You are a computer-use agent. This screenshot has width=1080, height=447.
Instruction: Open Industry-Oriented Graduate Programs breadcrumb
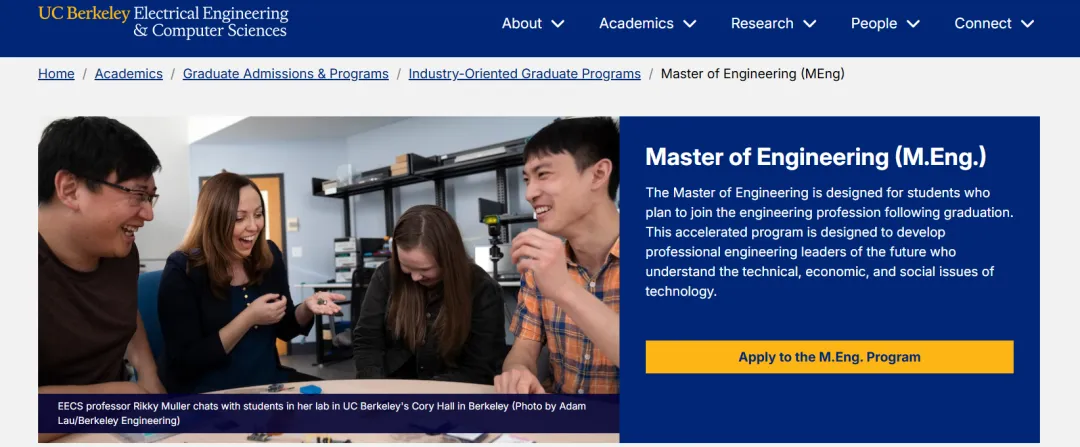(524, 74)
